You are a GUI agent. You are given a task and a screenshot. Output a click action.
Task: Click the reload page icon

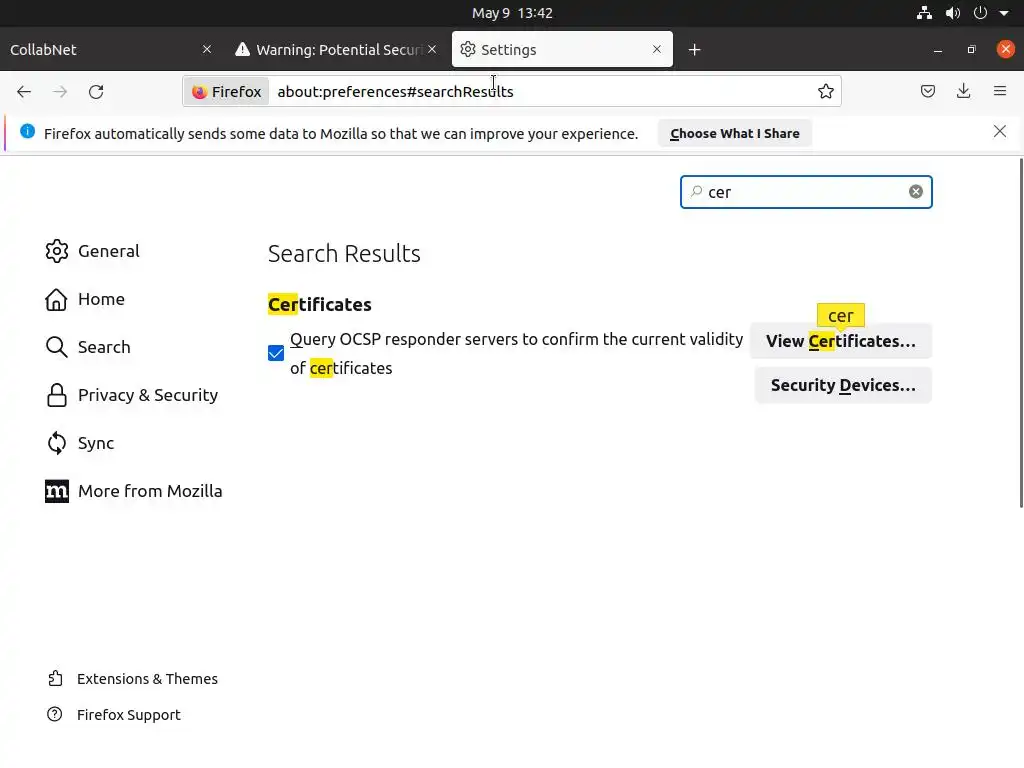[96, 92]
